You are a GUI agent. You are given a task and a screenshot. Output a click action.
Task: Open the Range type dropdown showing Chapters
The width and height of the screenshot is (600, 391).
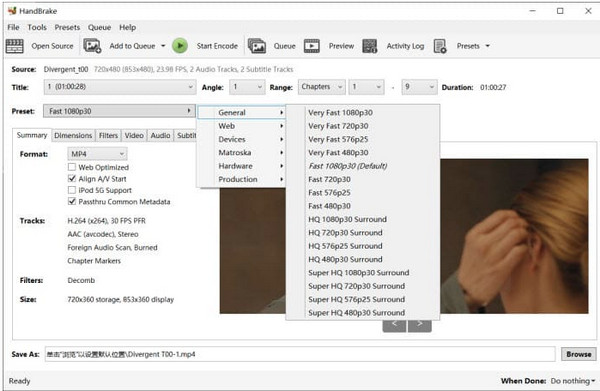321,87
